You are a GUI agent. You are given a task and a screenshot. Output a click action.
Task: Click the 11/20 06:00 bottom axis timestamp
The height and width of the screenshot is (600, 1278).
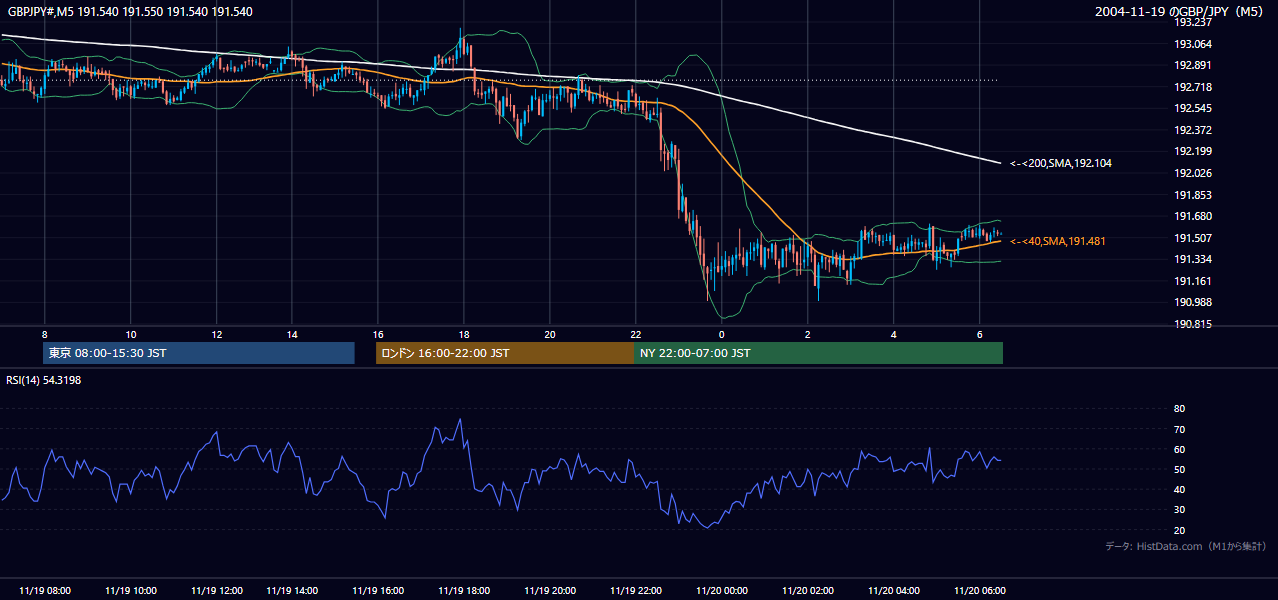pyautogui.click(x=980, y=591)
